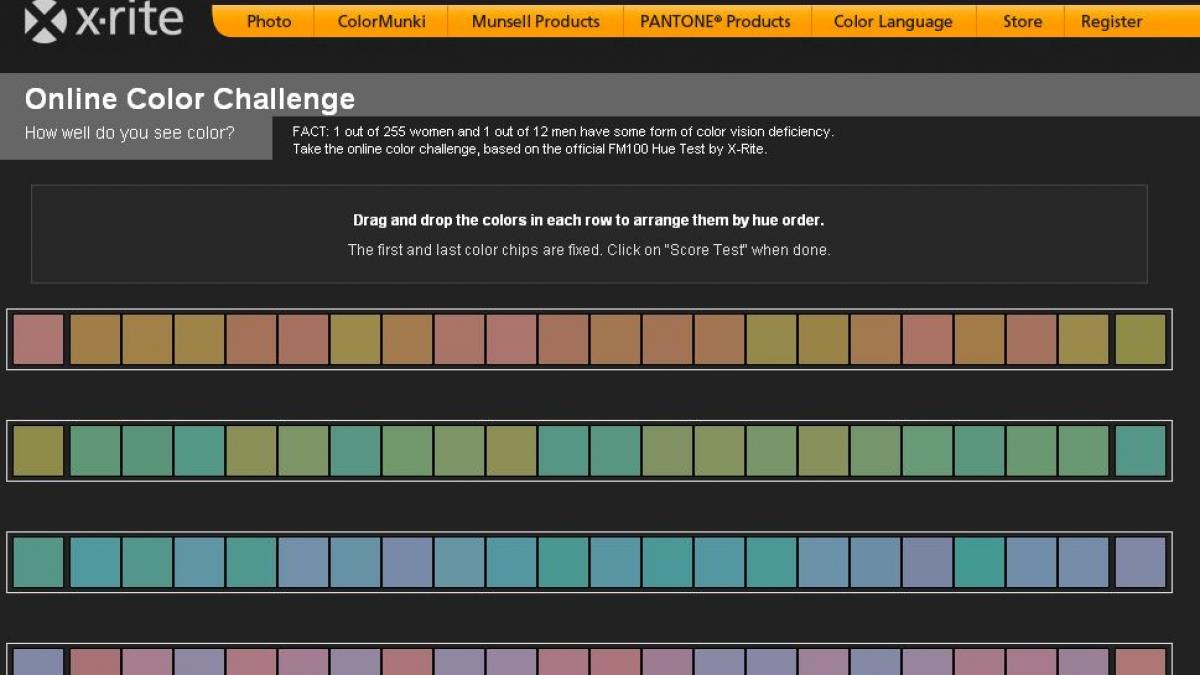This screenshot has width=1200, height=675.
Task: Click the Online Color Challenge heading
Action: [x=190, y=99]
